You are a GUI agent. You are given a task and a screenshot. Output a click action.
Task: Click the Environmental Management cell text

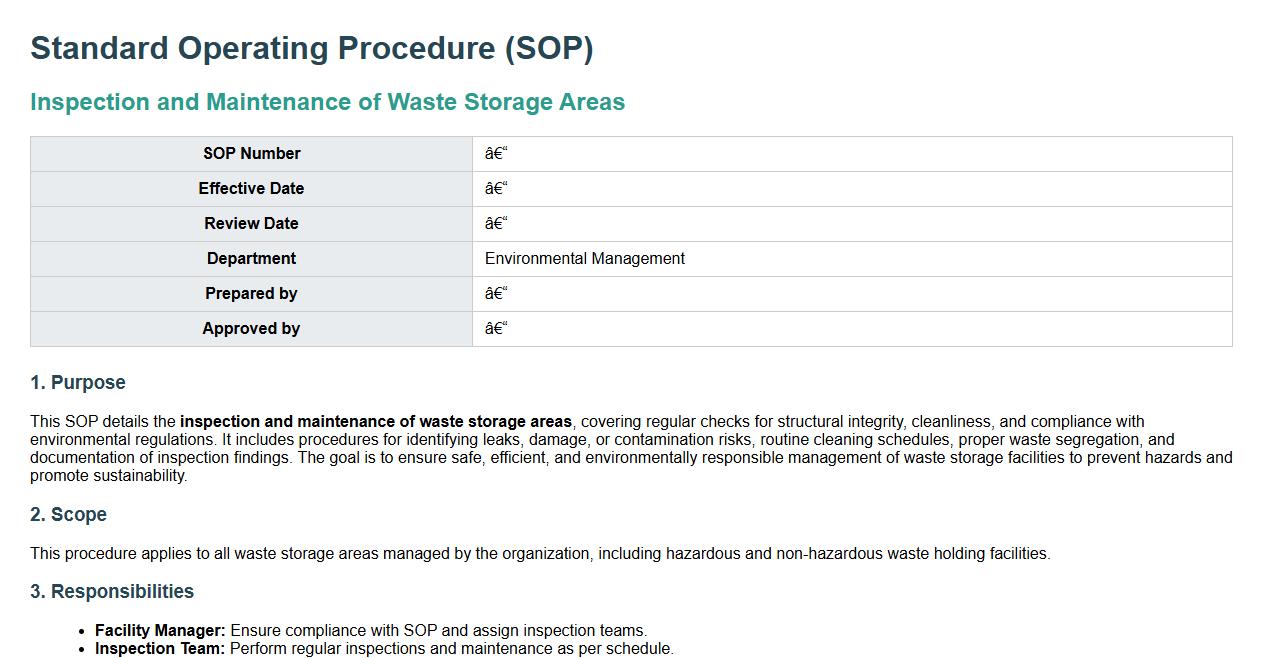tap(585, 259)
